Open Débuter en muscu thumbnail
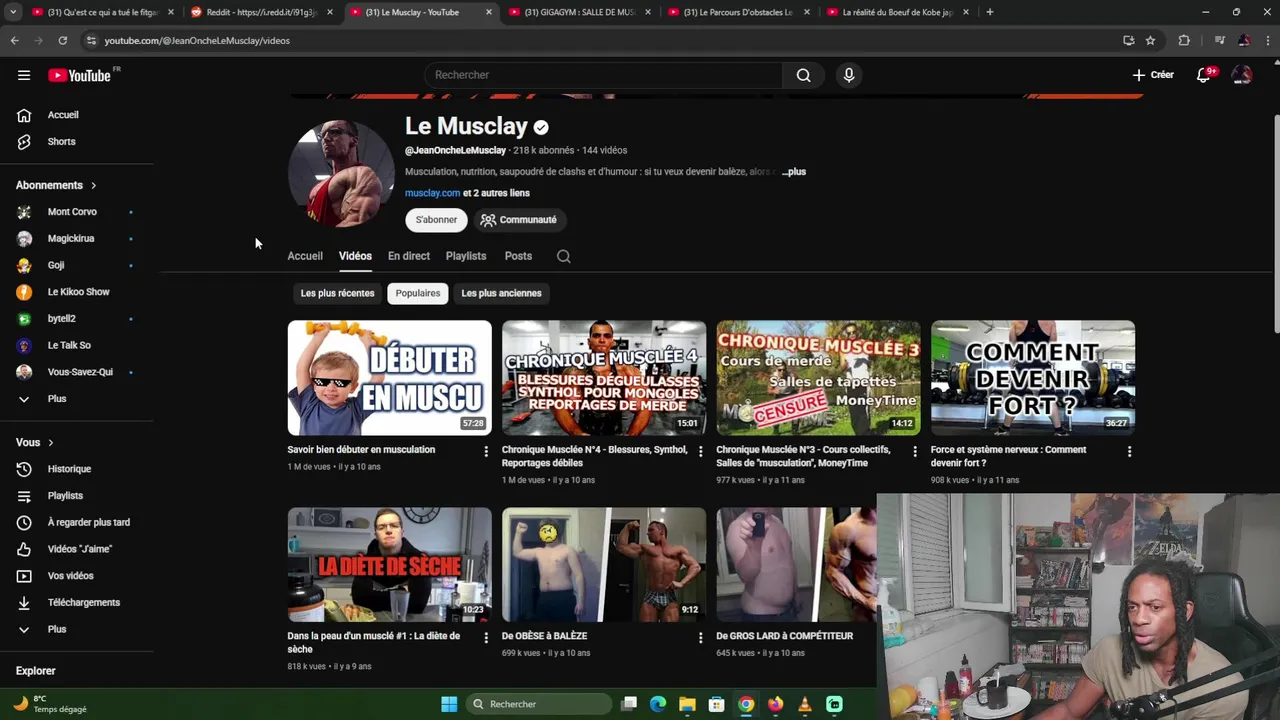Image resolution: width=1280 pixels, height=720 pixels. coord(389,378)
